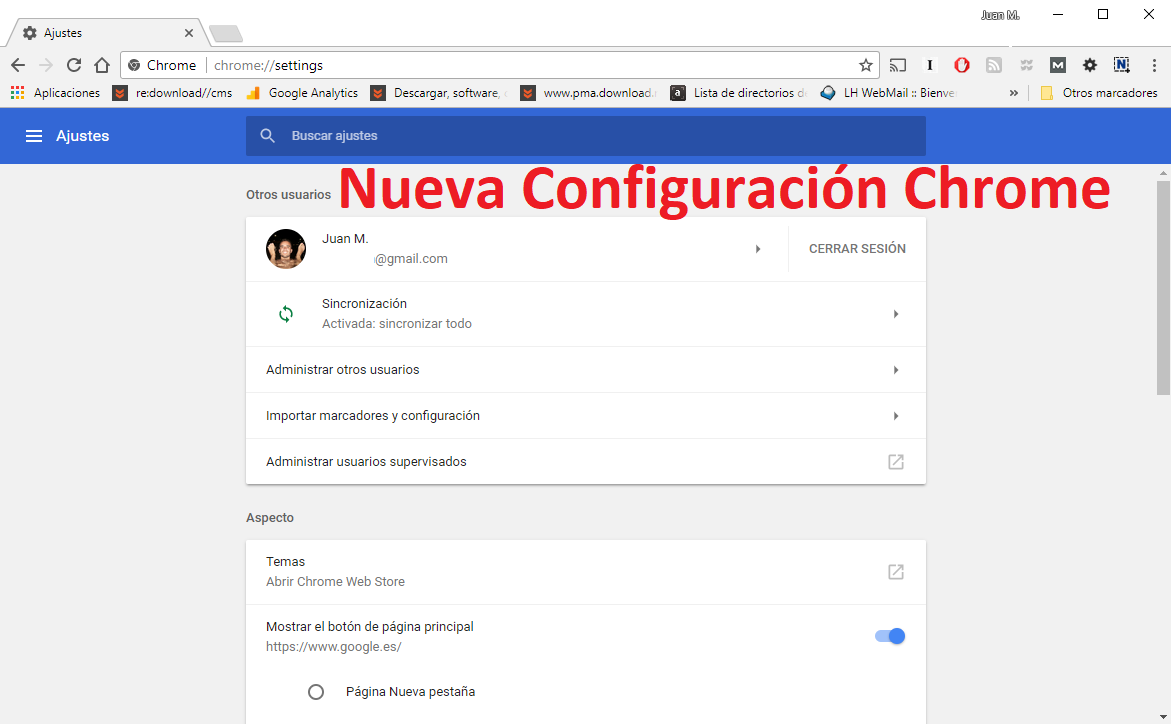Open Lista de directorios bookmark
Screen dimensions: 1171x724
click(x=739, y=93)
